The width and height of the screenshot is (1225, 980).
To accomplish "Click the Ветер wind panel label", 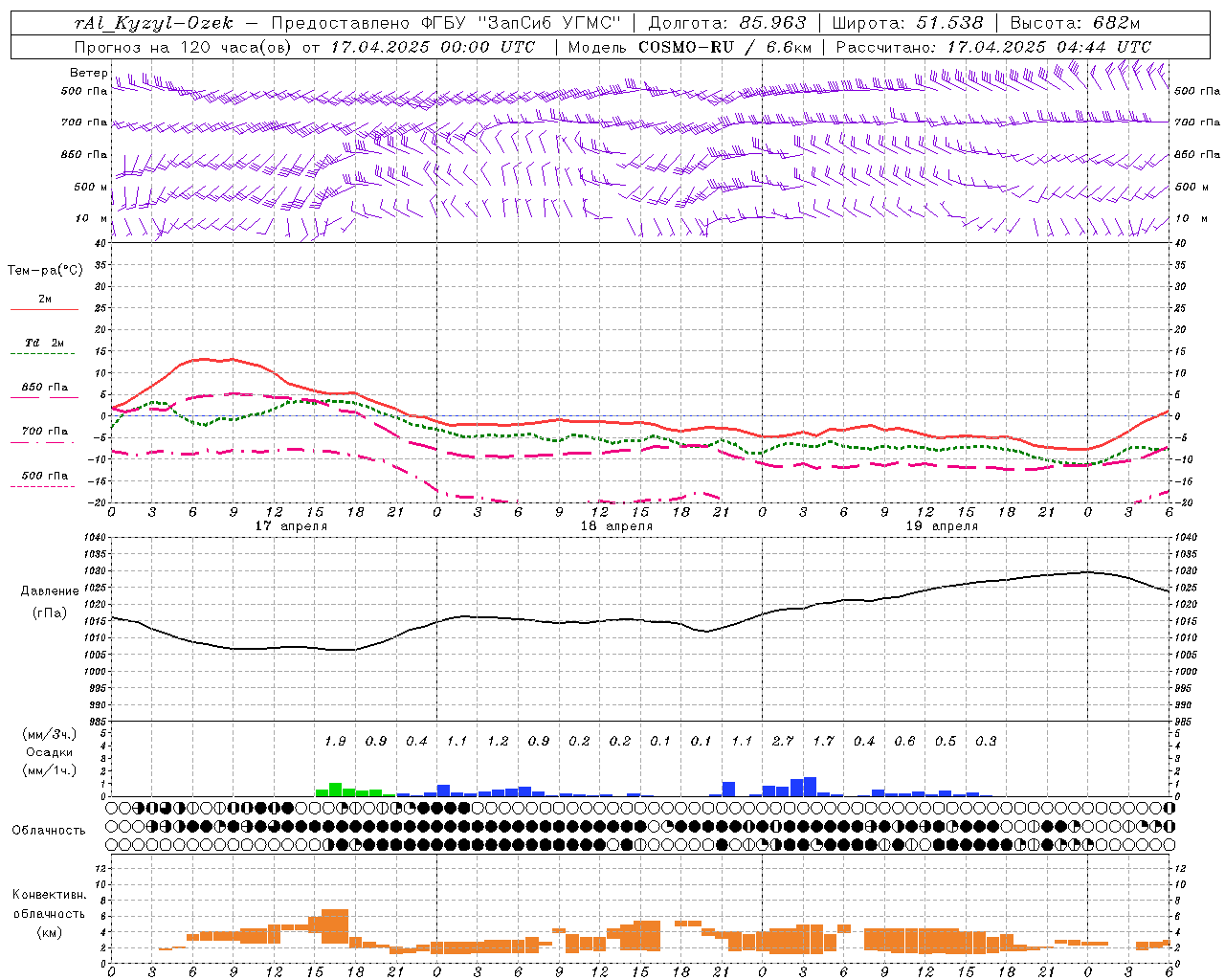I will [x=89, y=73].
